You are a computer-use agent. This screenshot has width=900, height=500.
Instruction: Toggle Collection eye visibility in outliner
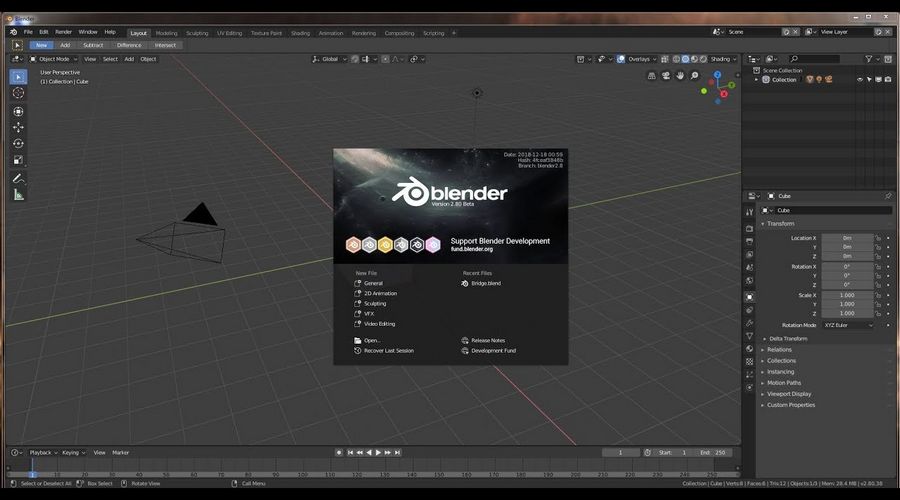point(860,80)
